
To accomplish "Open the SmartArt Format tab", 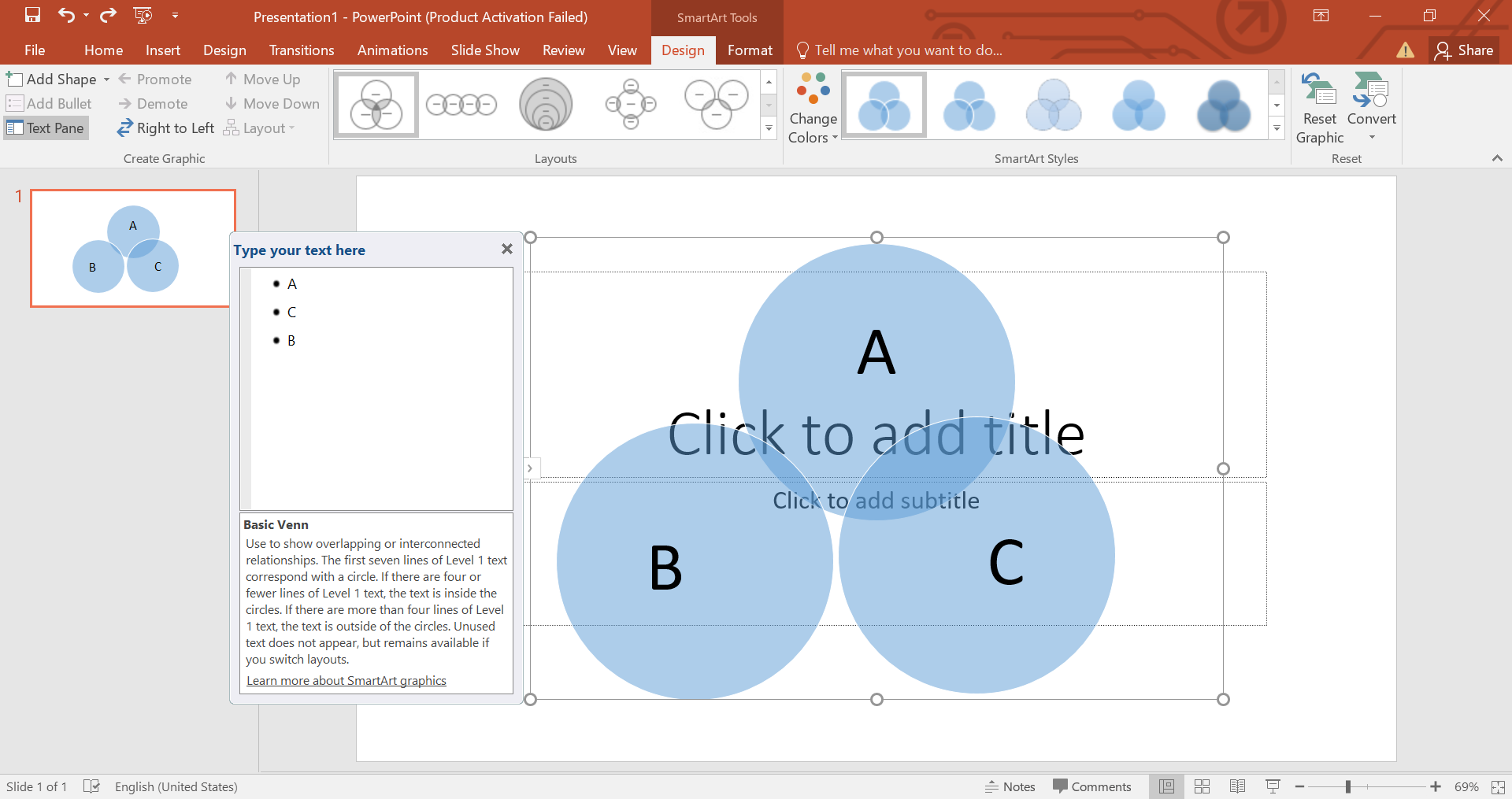I will tap(750, 50).
